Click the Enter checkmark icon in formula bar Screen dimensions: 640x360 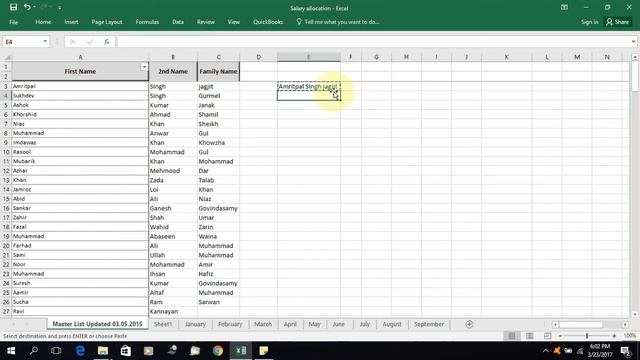point(89,42)
